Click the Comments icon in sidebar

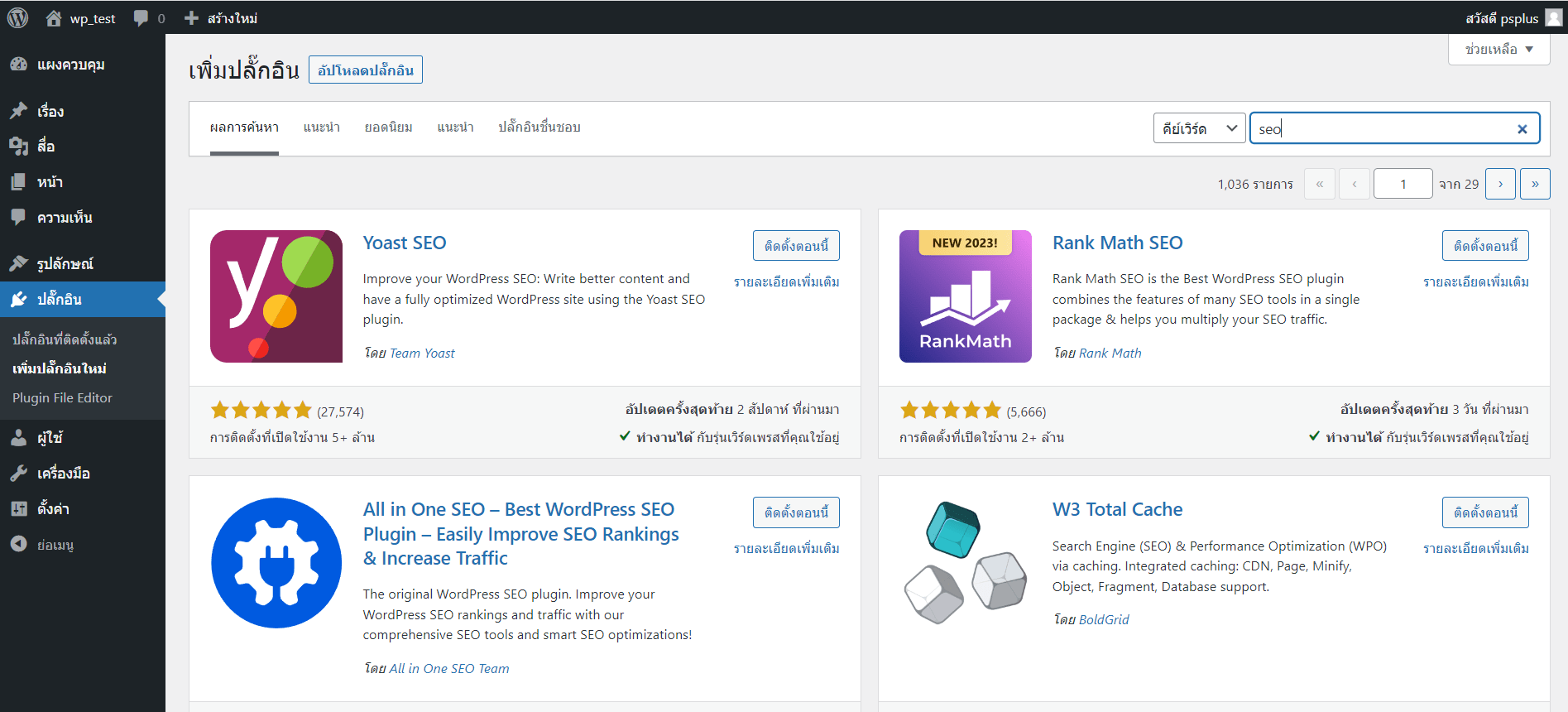(x=18, y=218)
